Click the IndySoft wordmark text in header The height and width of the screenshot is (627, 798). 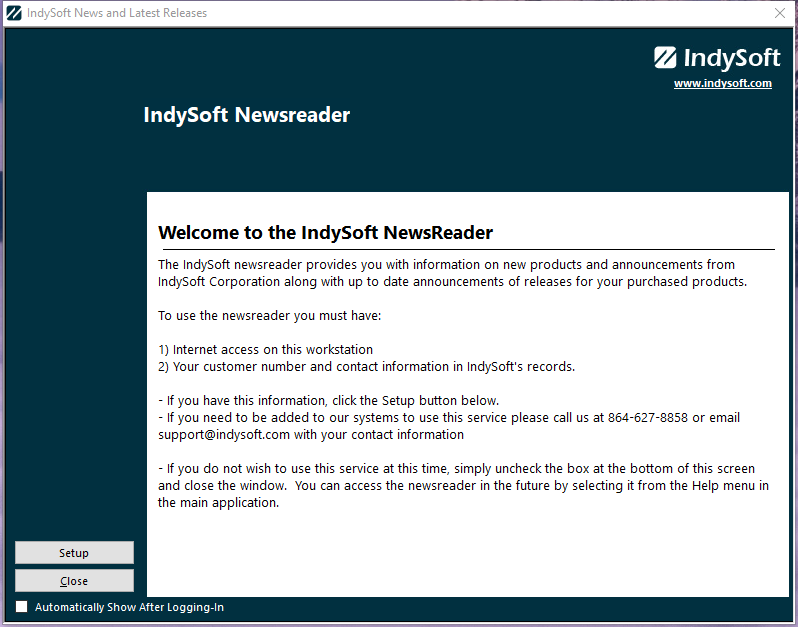[732, 57]
